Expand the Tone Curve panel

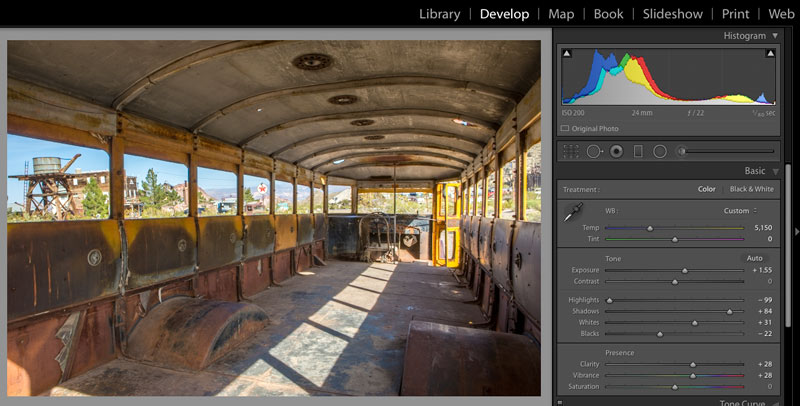[x=775, y=403]
